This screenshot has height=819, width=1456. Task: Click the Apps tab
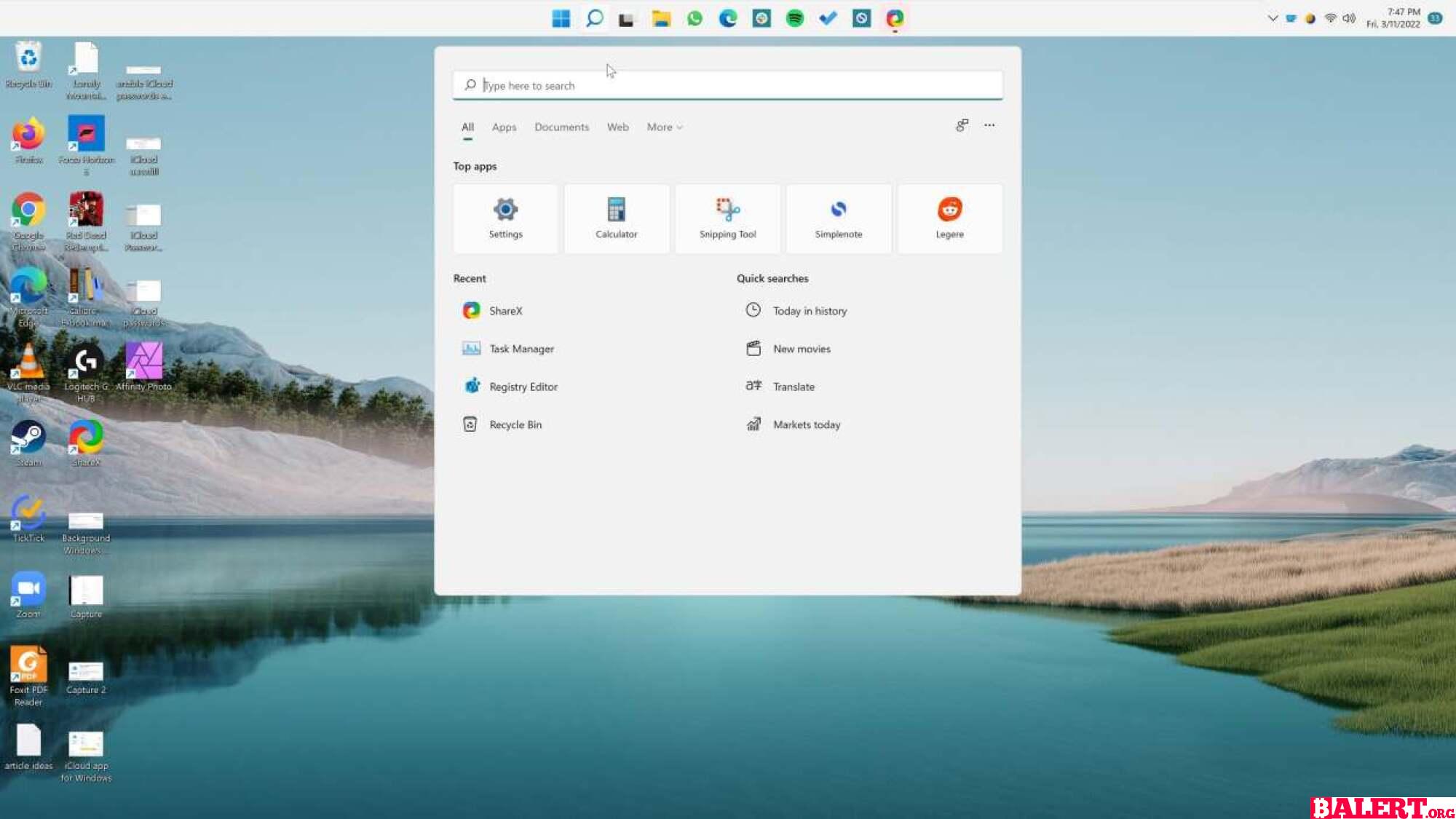point(503,127)
